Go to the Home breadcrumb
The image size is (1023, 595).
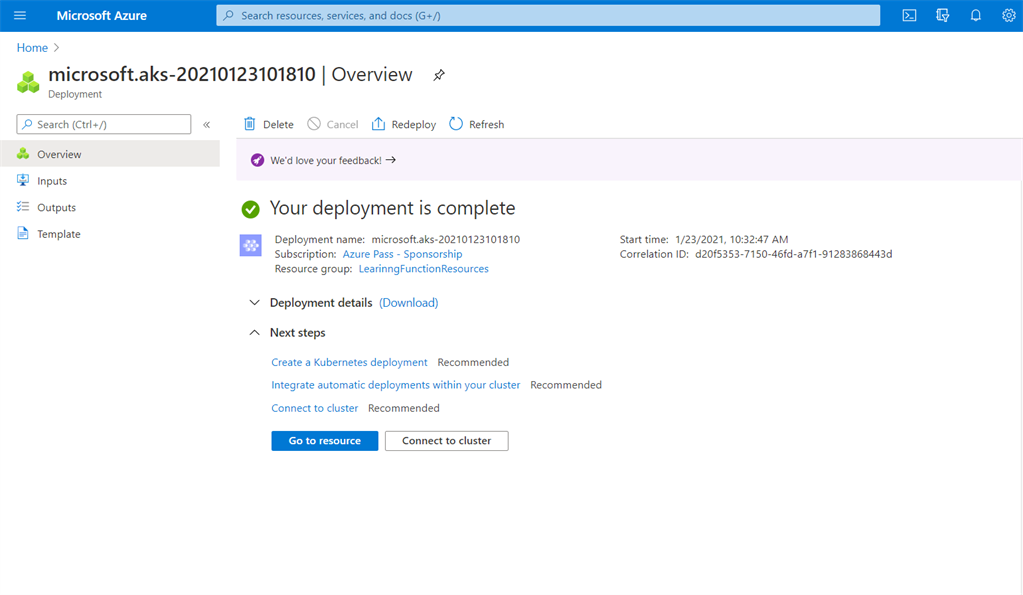(32, 48)
